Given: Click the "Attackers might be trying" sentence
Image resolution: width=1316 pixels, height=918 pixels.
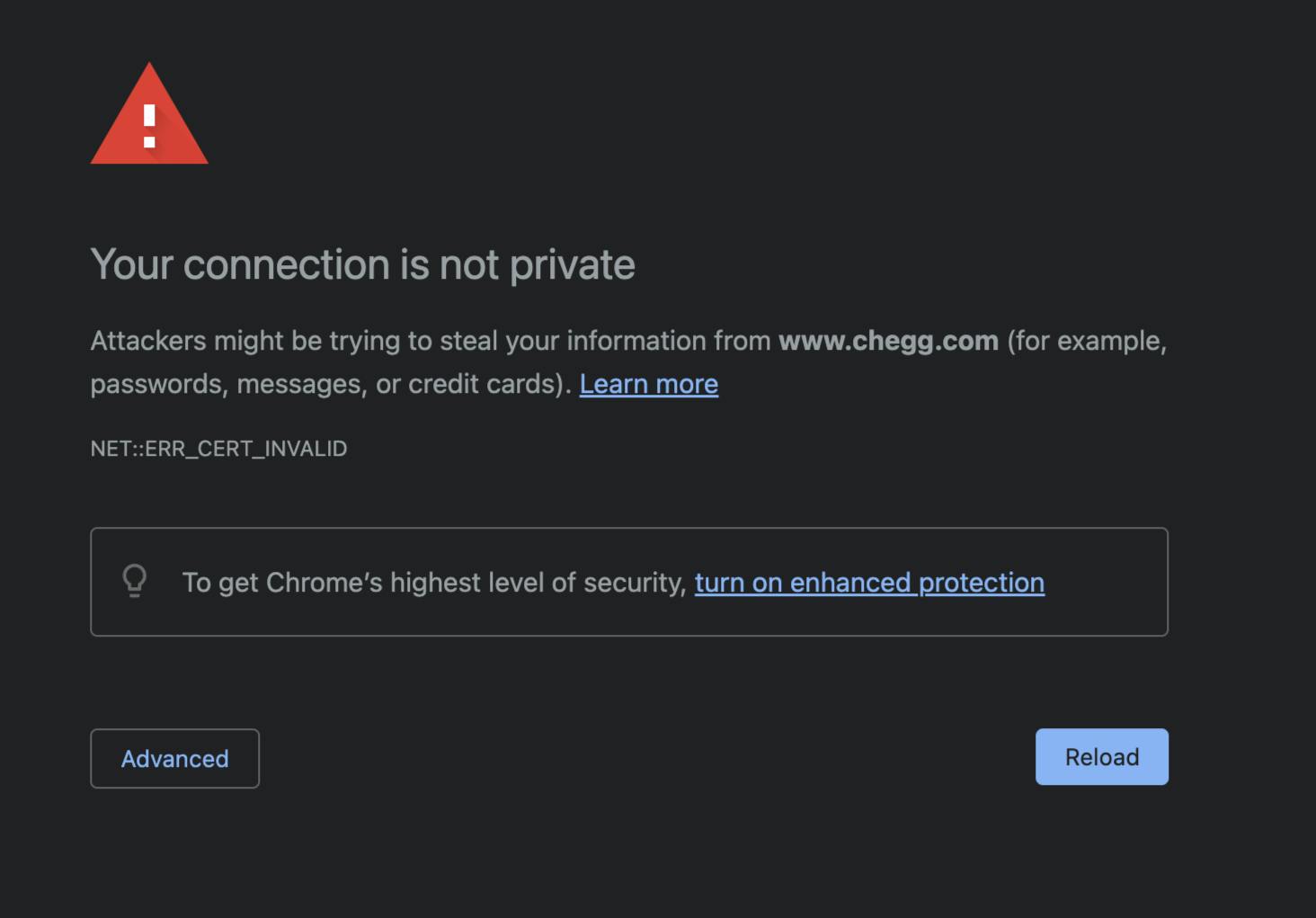Looking at the screenshot, I should [430, 341].
